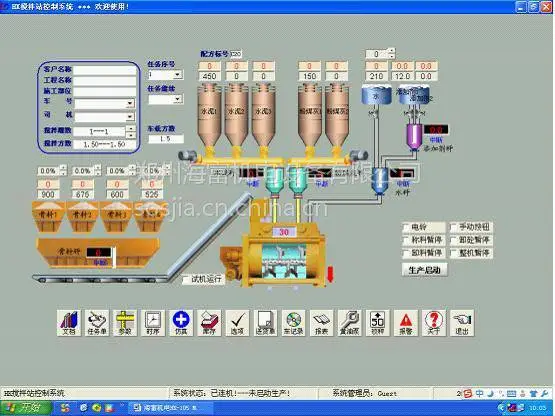Image resolution: width=555 pixels, height=416 pixels.
Task: Adjust second 0.0% aggregate percentage spinner
Action: click(98, 170)
